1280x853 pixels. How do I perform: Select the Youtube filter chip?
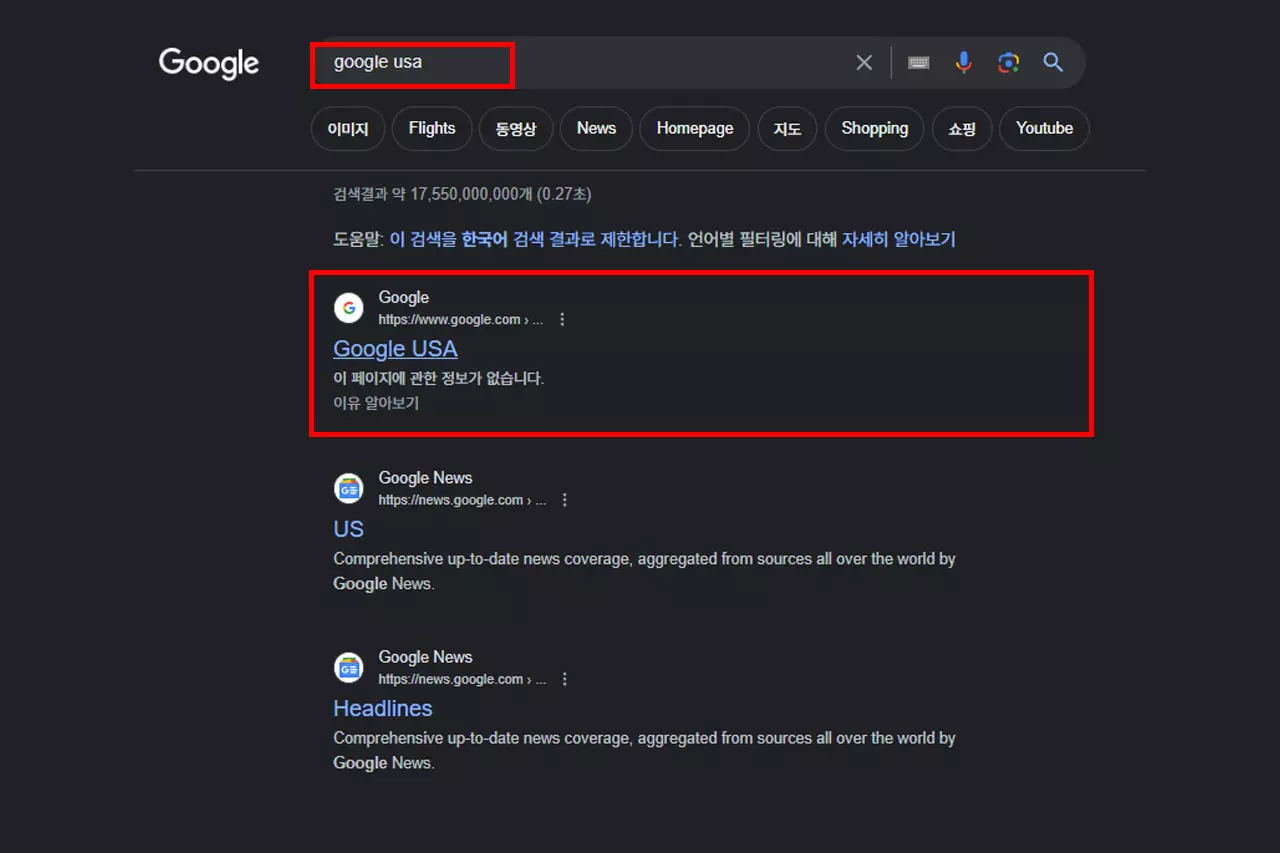coord(1044,128)
